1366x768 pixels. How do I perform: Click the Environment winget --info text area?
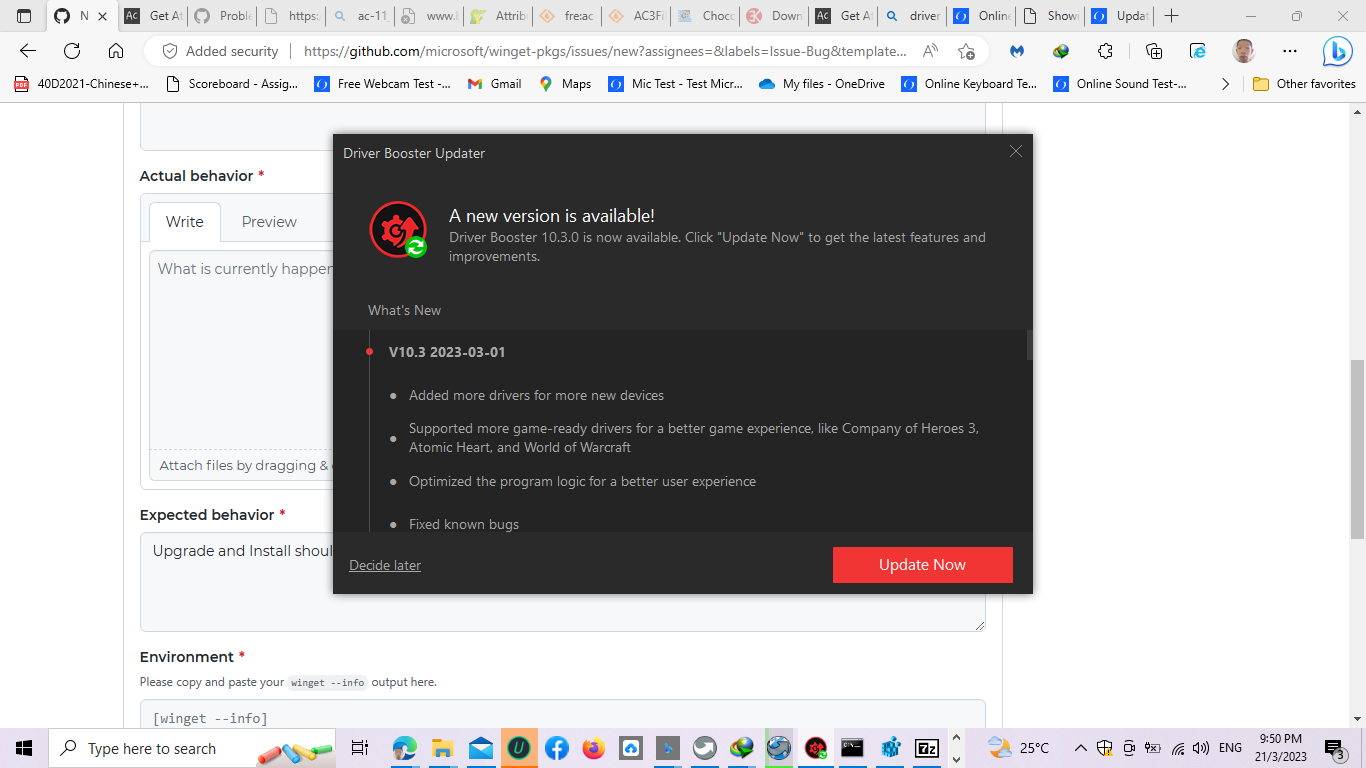[562, 714]
